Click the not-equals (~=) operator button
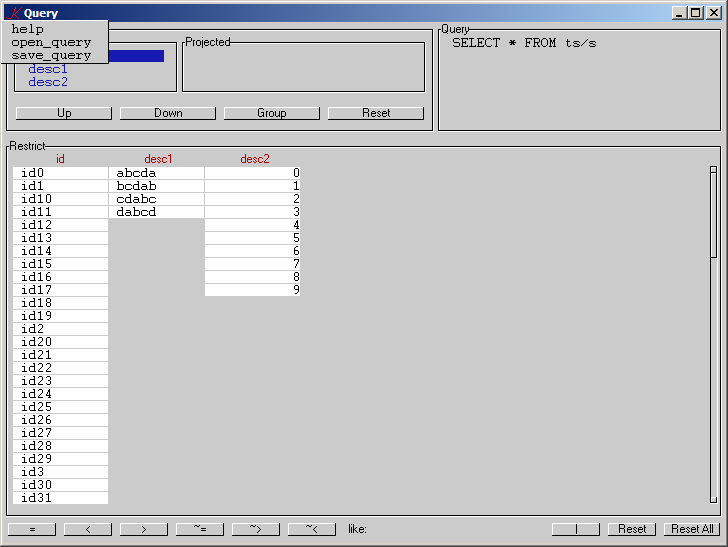This screenshot has height=547, width=728. tap(199, 529)
